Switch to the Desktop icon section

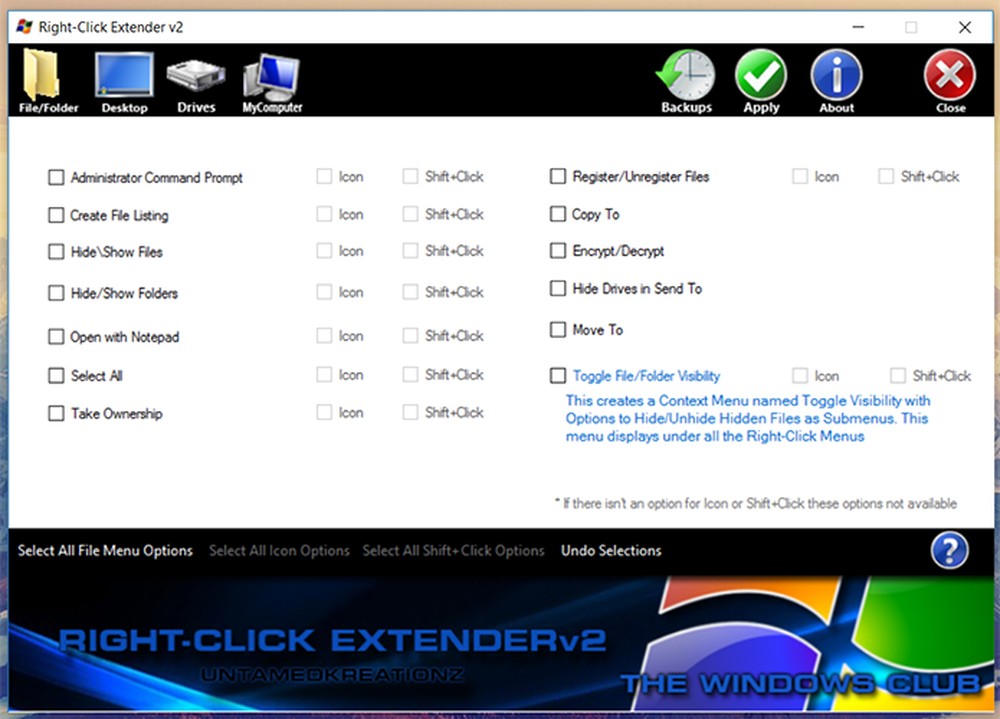pyautogui.click(x=123, y=80)
